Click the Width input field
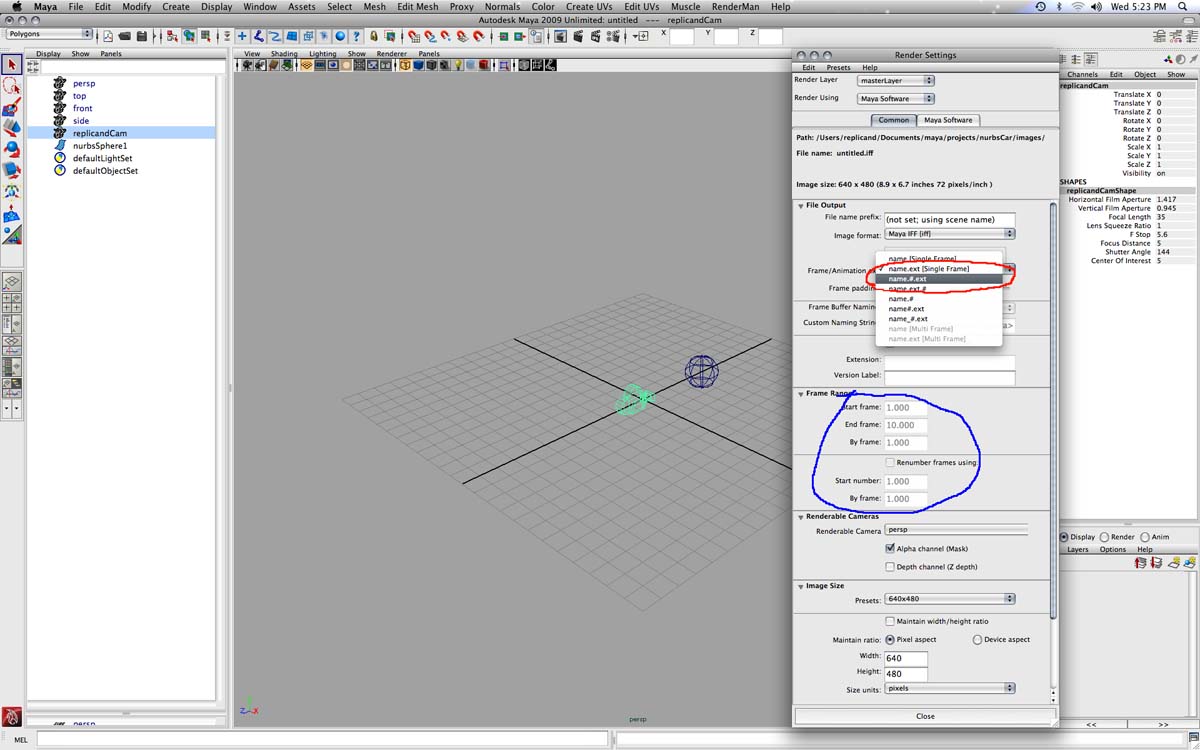Viewport: 1200px width, 750px height. point(905,658)
